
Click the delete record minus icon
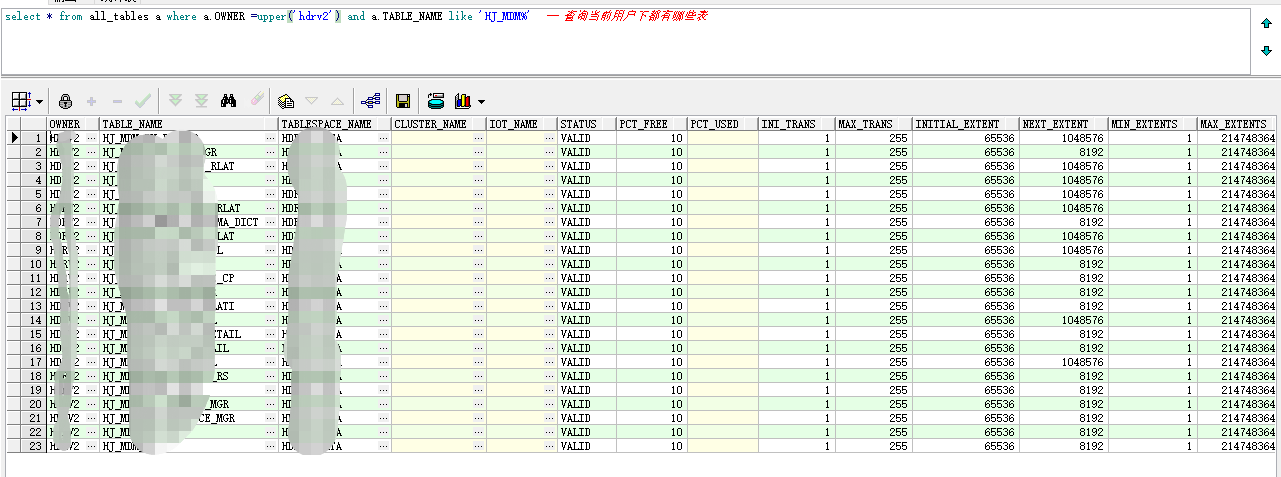117,101
